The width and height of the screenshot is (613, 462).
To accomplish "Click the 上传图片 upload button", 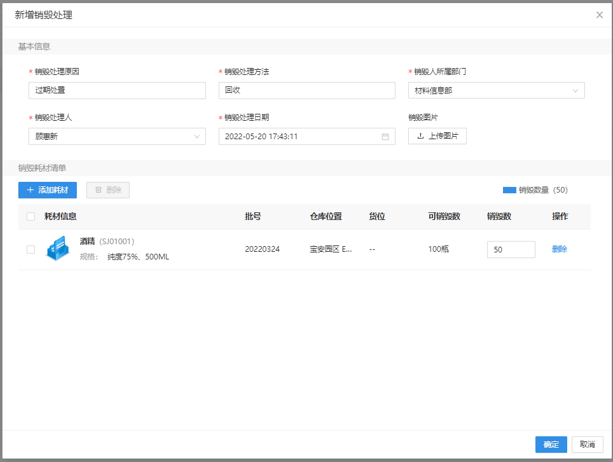I will pos(437,136).
